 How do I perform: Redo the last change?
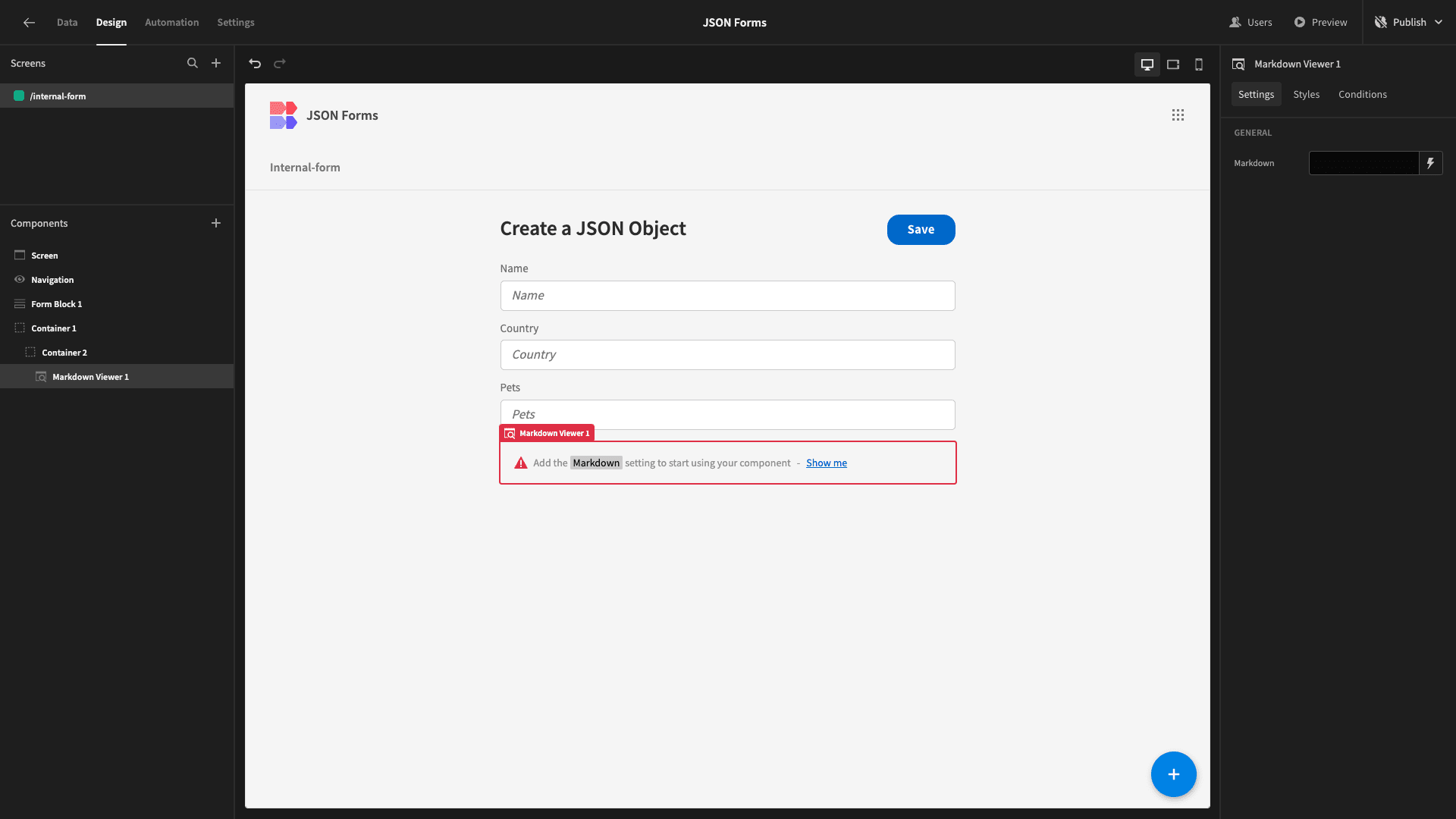(280, 64)
